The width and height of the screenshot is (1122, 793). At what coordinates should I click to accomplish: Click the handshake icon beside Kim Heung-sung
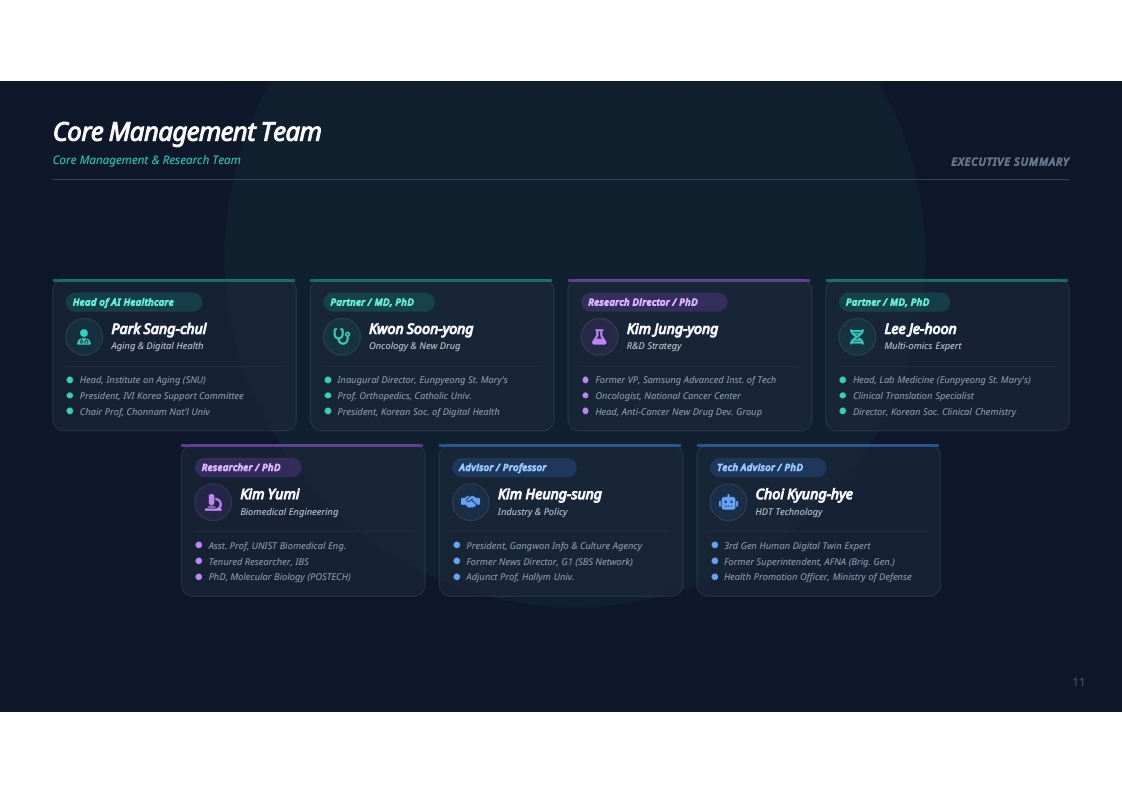click(x=470, y=502)
